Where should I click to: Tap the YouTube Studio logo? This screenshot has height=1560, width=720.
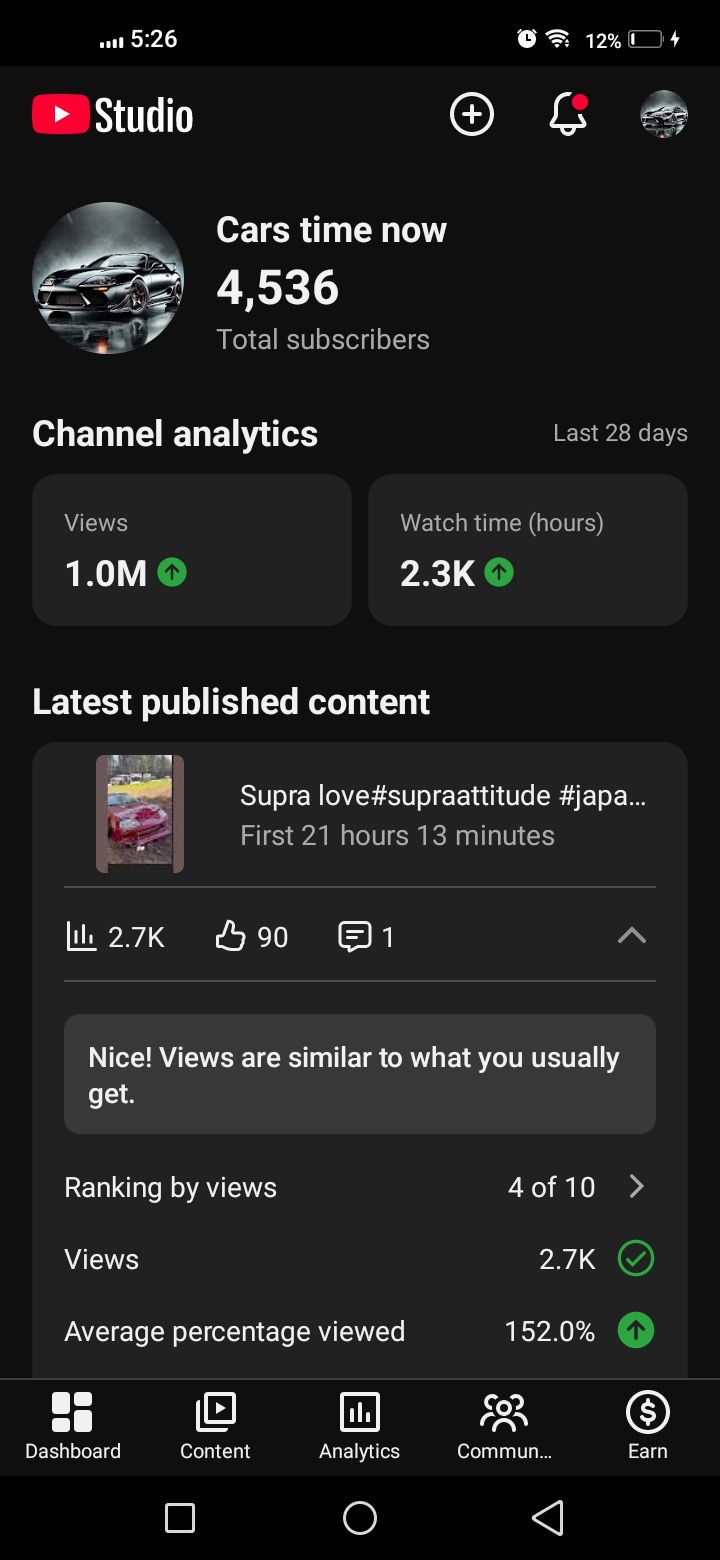tap(112, 115)
